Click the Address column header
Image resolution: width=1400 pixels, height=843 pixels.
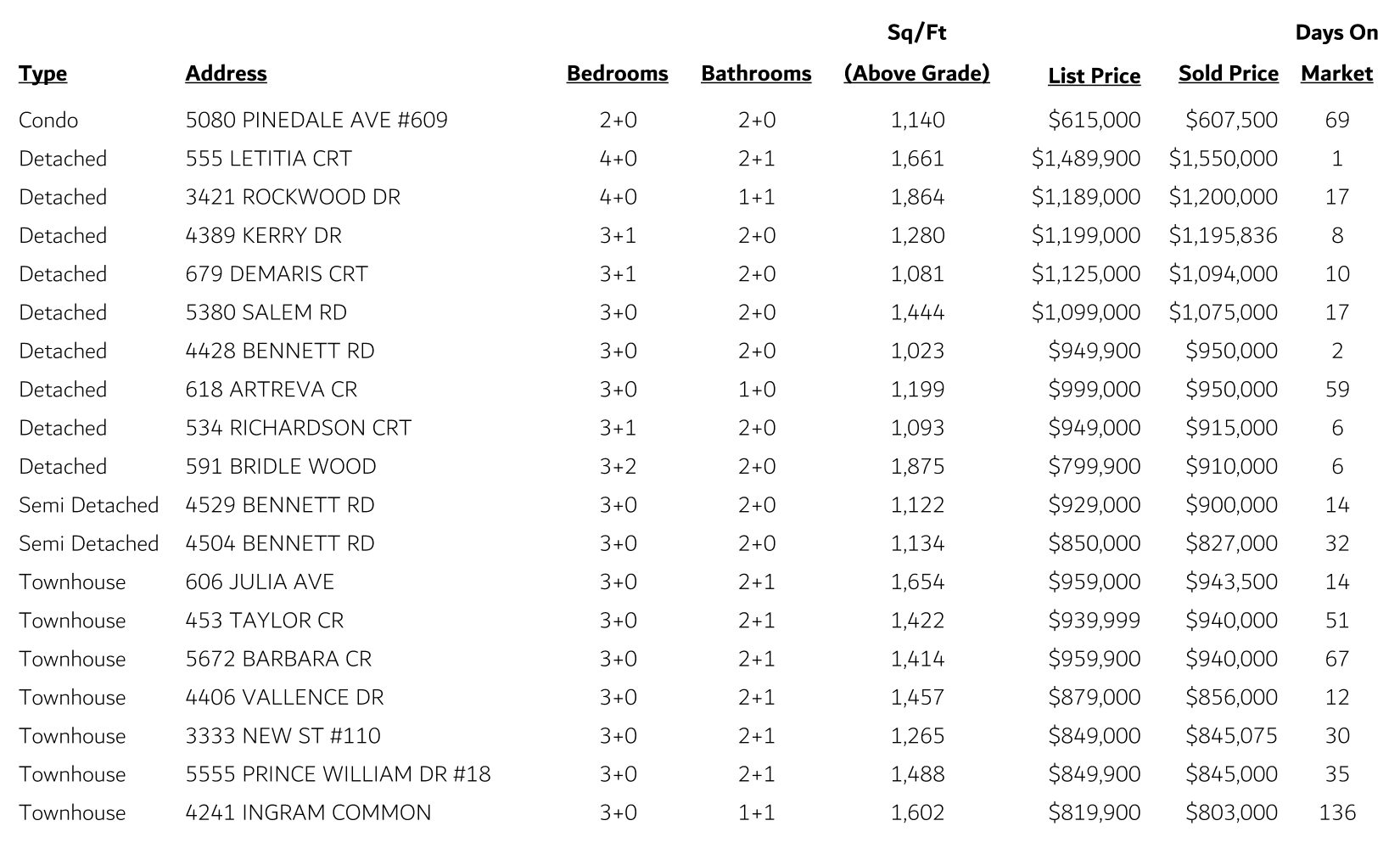coord(226,74)
